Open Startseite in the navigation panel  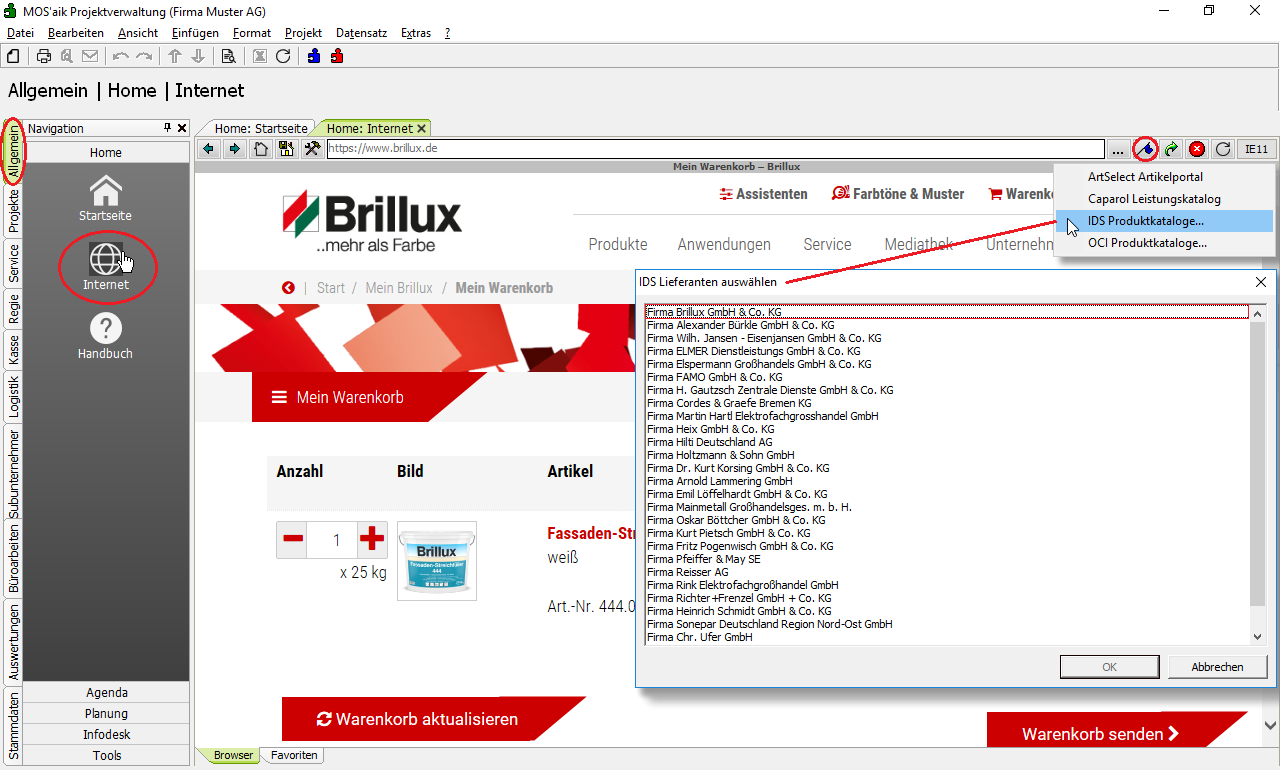106,198
